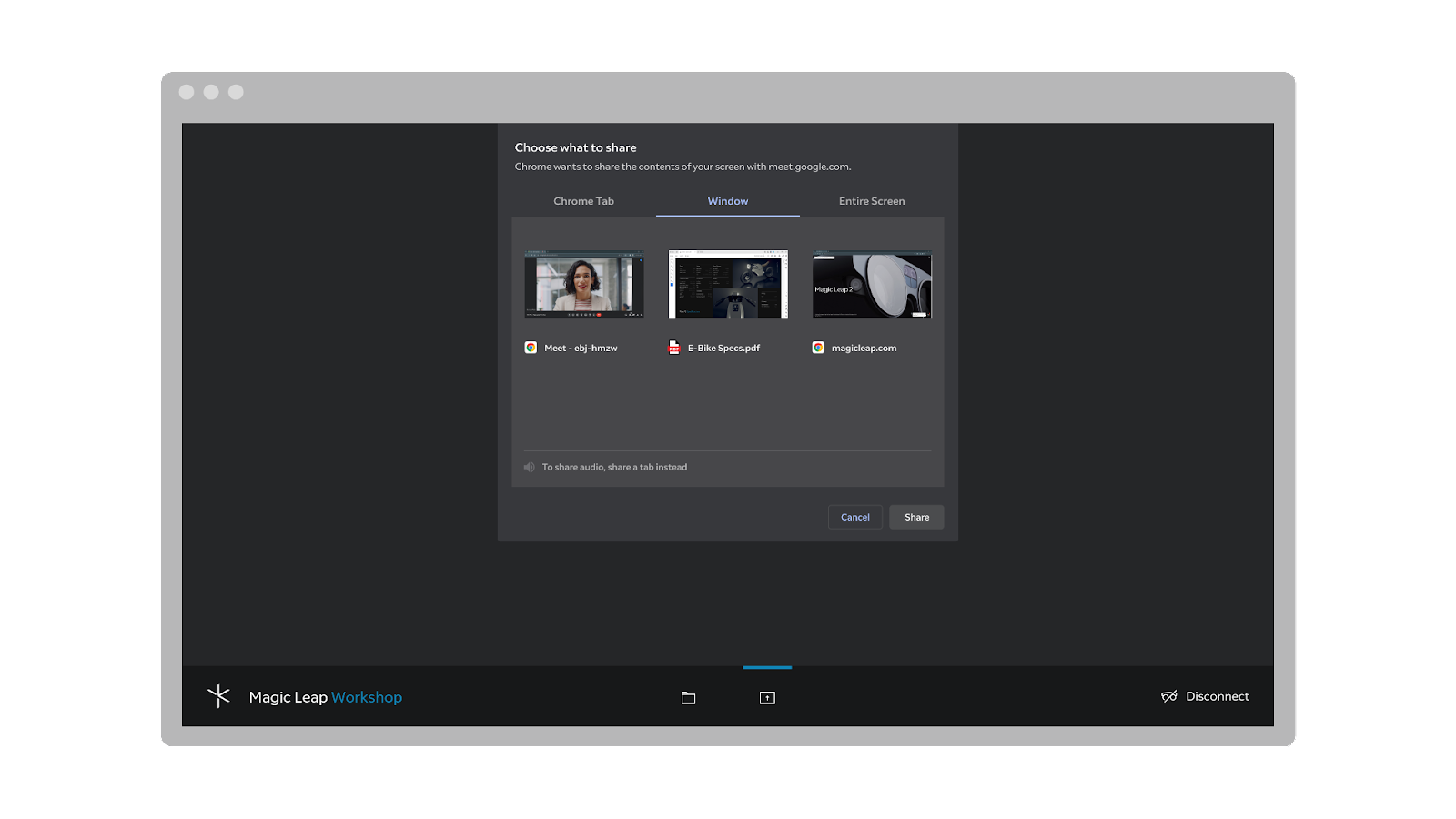Switch to the Chrome Tab tab
This screenshot has height=819, width=1456.
pyautogui.click(x=583, y=201)
